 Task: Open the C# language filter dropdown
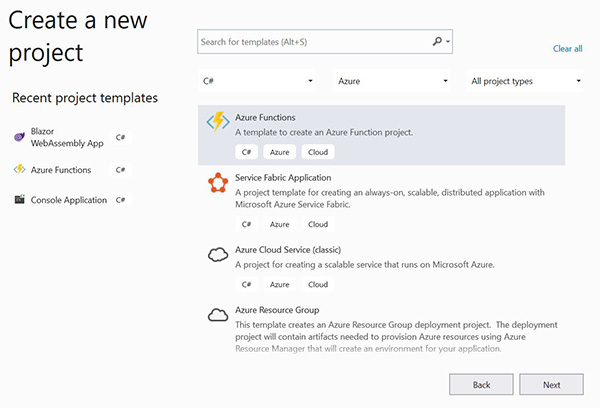point(256,81)
